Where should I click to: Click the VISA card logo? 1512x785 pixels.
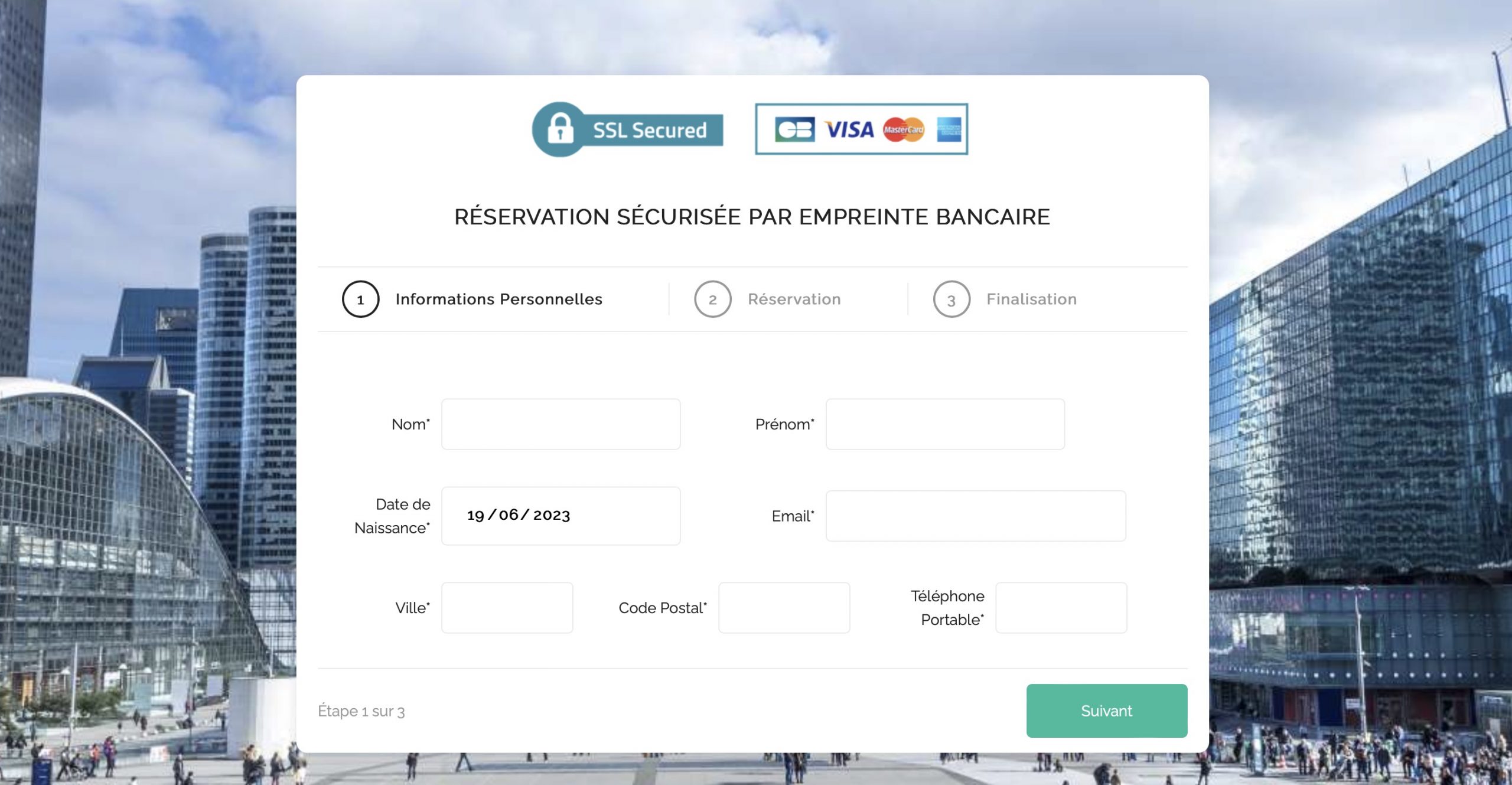click(x=849, y=129)
